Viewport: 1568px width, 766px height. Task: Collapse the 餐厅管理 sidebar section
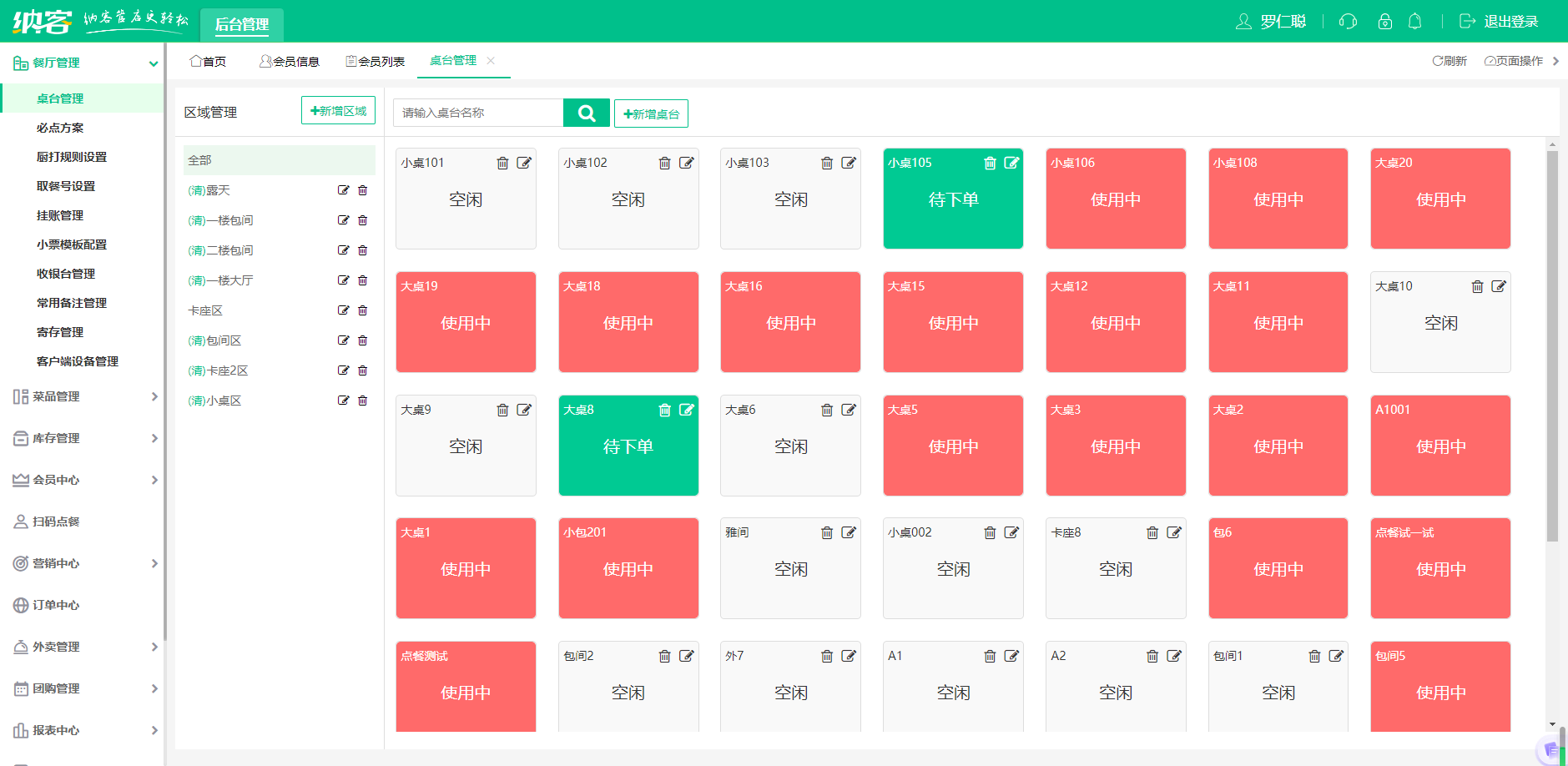[153, 63]
